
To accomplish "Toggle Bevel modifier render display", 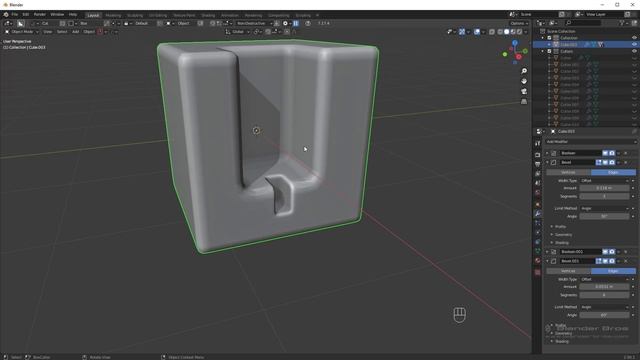I will coord(612,162).
